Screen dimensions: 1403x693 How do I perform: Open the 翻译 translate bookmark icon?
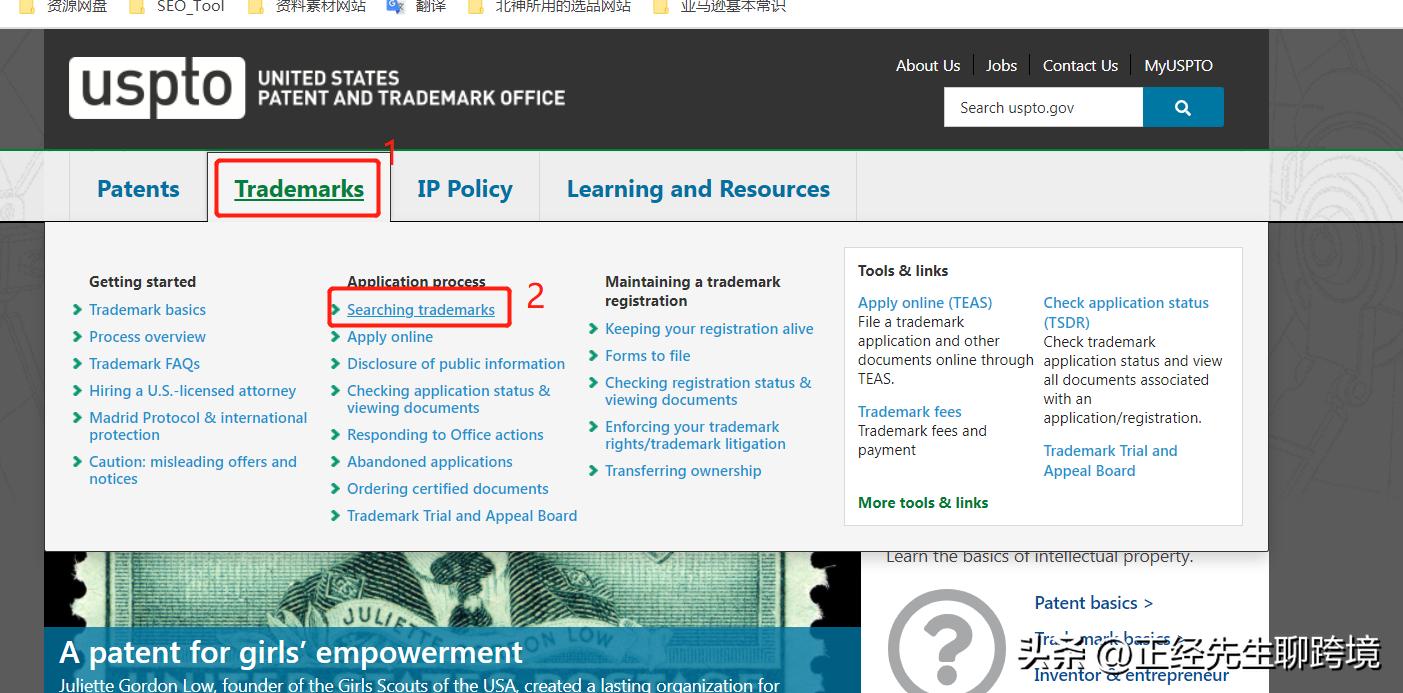[396, 7]
